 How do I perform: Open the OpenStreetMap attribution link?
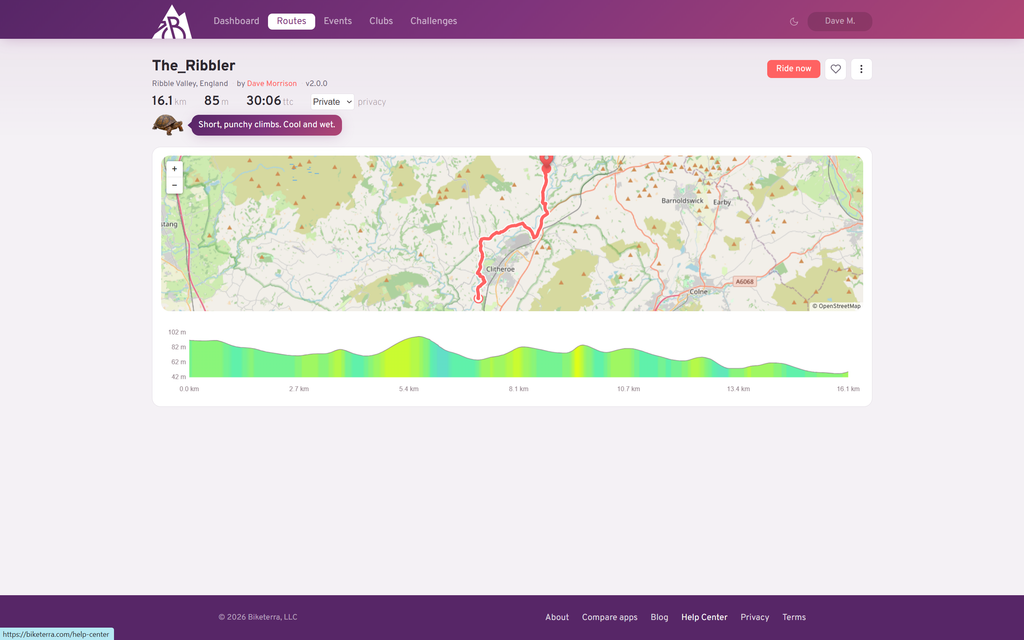(837, 306)
